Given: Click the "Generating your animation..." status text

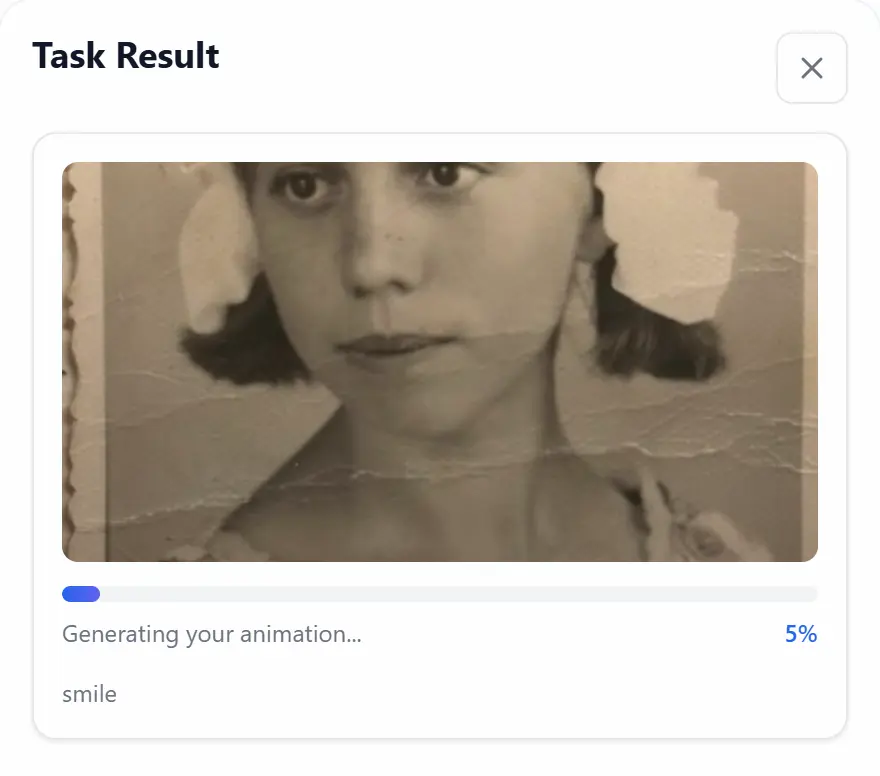Looking at the screenshot, I should [212, 634].
